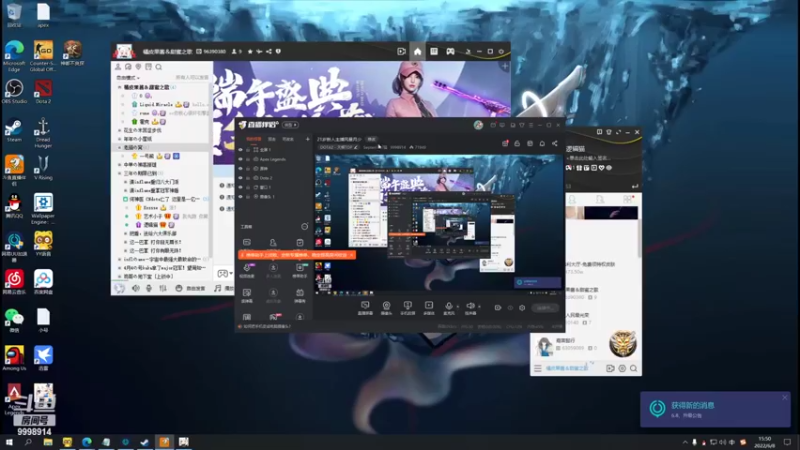
Task: Toggle visibility eye of 原神 source
Action: tap(241, 168)
